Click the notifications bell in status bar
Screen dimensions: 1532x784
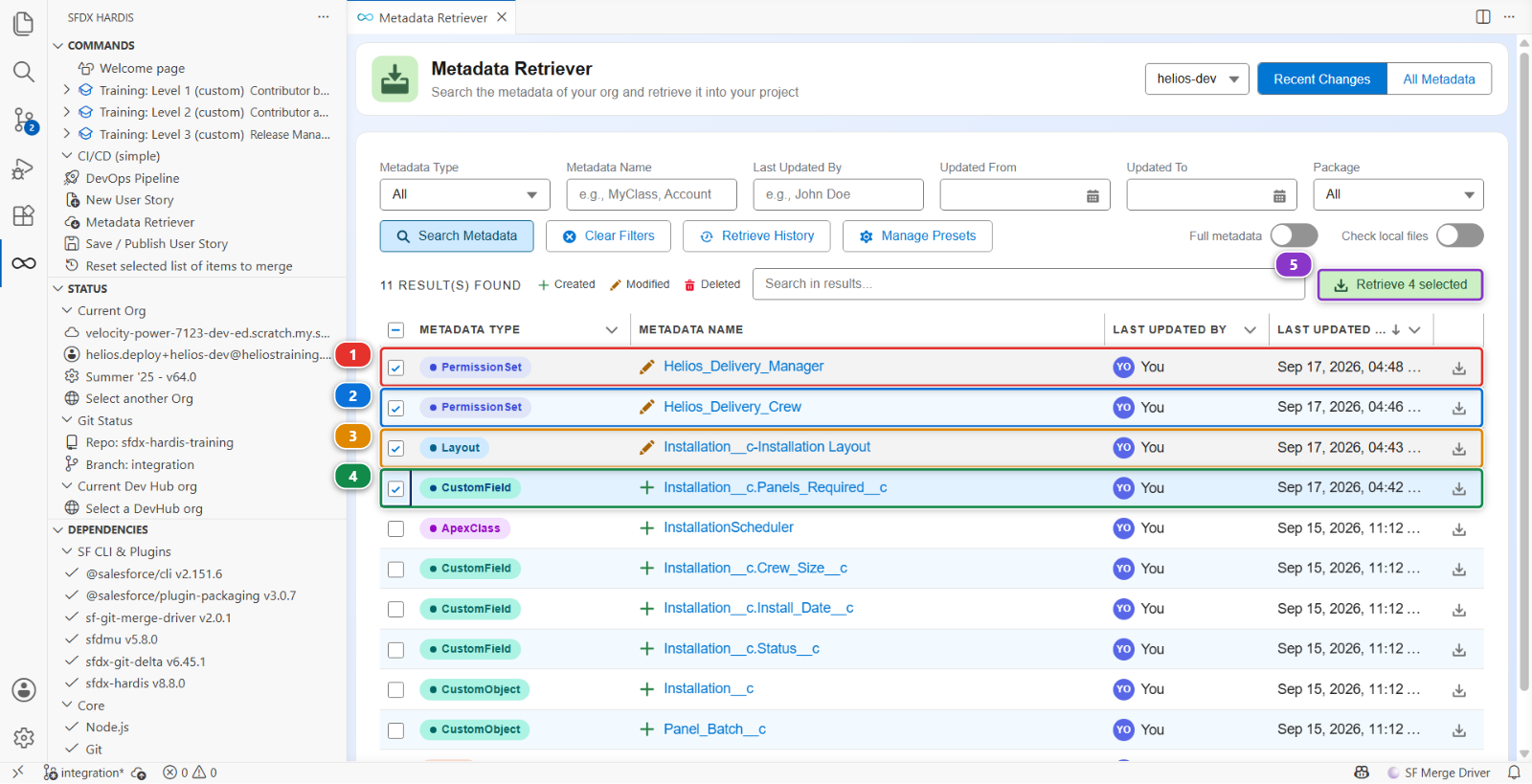[x=1514, y=773]
